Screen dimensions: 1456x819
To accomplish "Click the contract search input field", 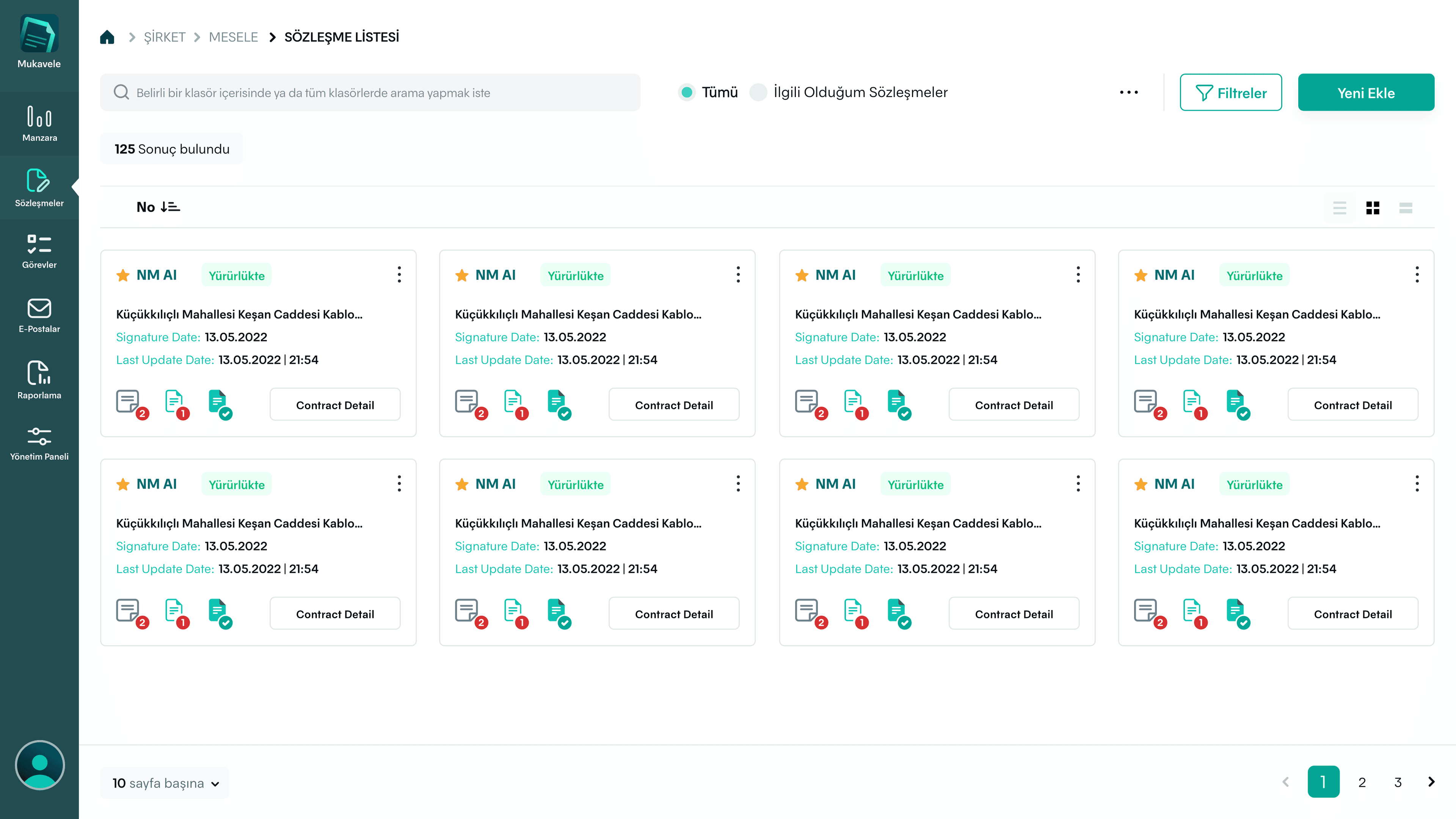I will [370, 93].
